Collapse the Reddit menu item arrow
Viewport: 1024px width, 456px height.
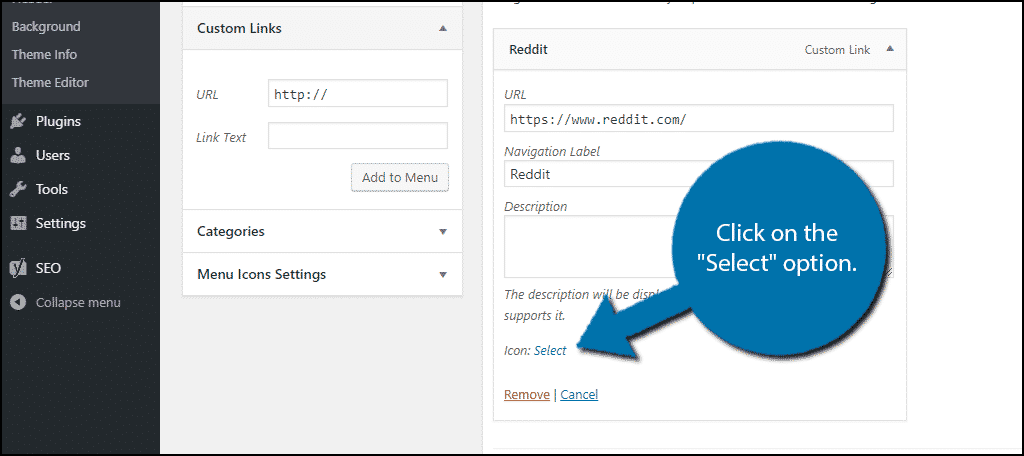pyautogui.click(x=889, y=49)
